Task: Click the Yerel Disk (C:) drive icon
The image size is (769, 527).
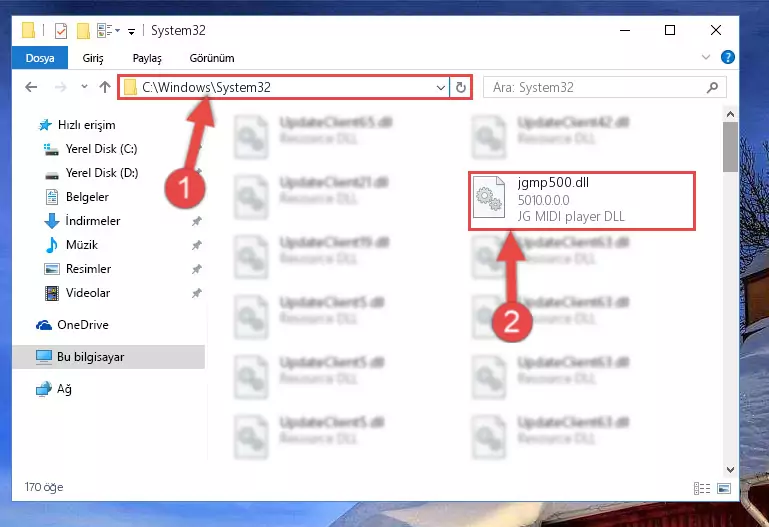Action: click(51, 150)
